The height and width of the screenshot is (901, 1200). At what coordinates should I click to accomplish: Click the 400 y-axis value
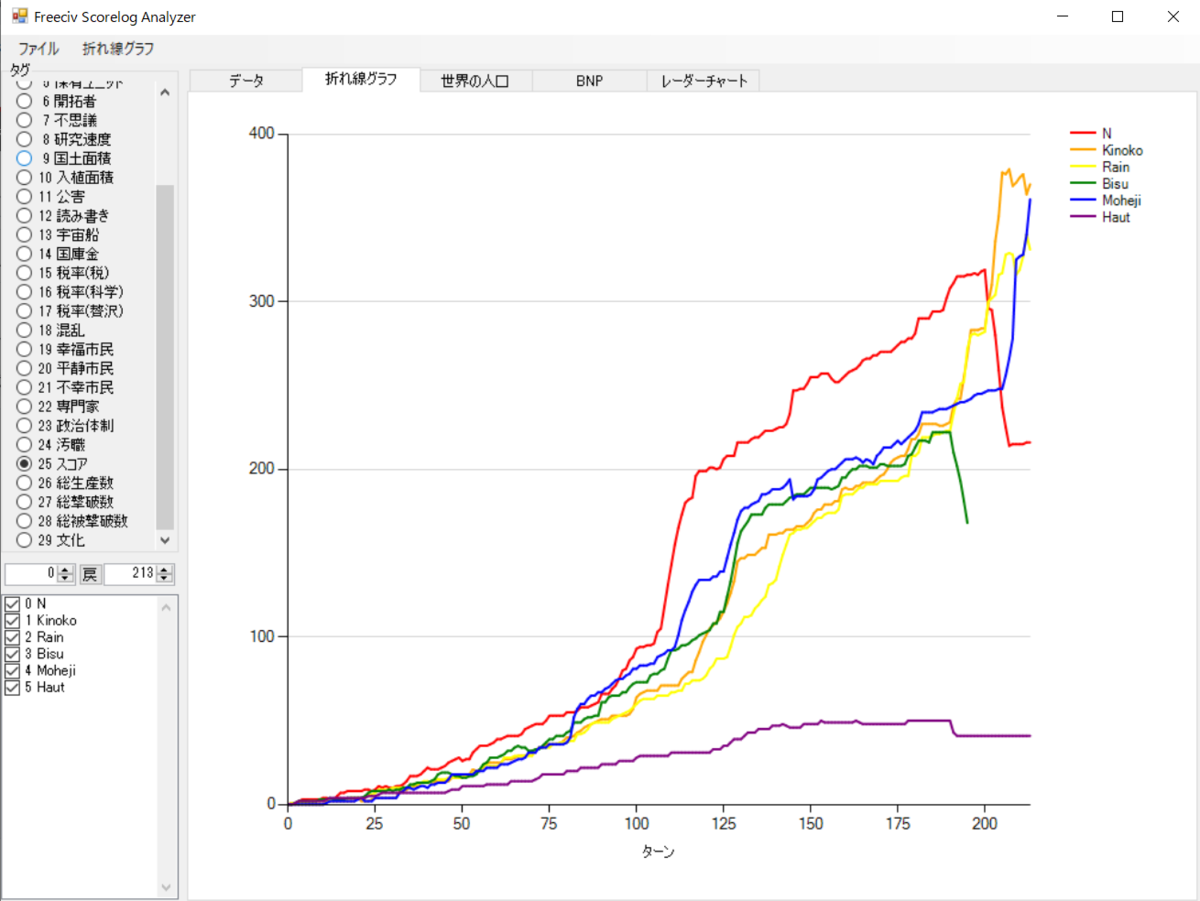pos(262,134)
